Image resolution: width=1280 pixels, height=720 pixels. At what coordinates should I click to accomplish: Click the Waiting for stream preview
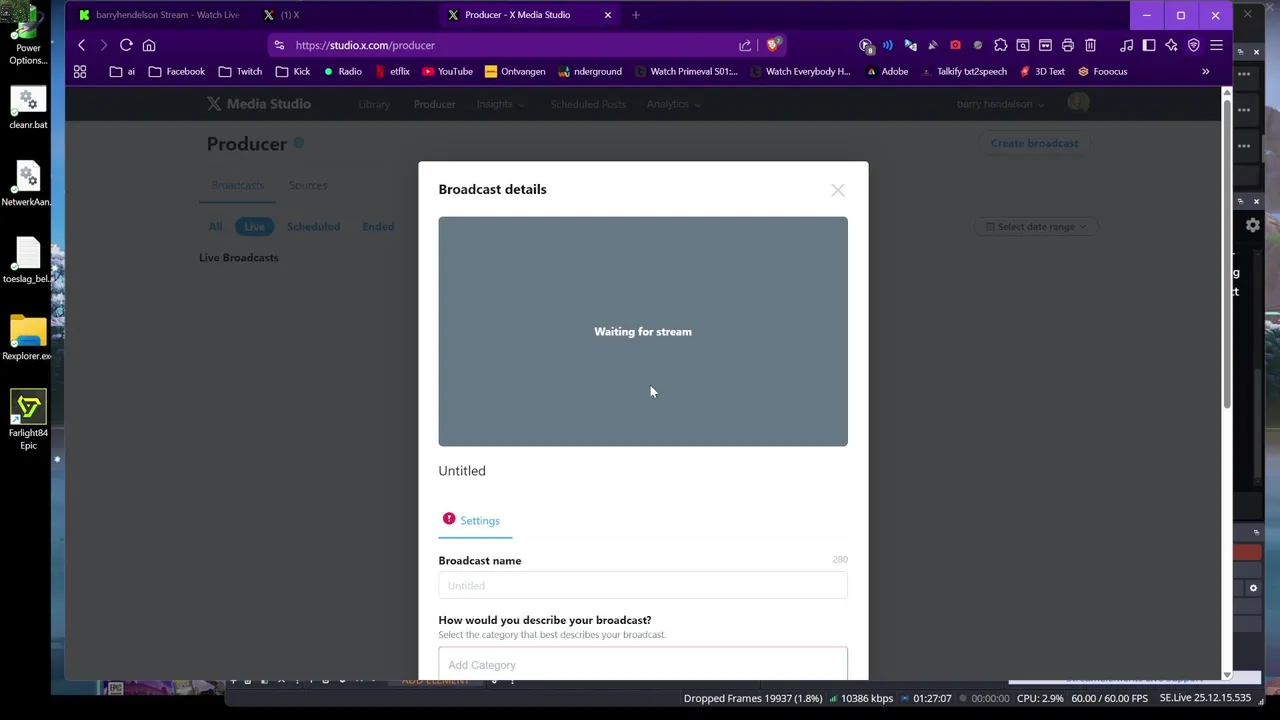coord(643,331)
